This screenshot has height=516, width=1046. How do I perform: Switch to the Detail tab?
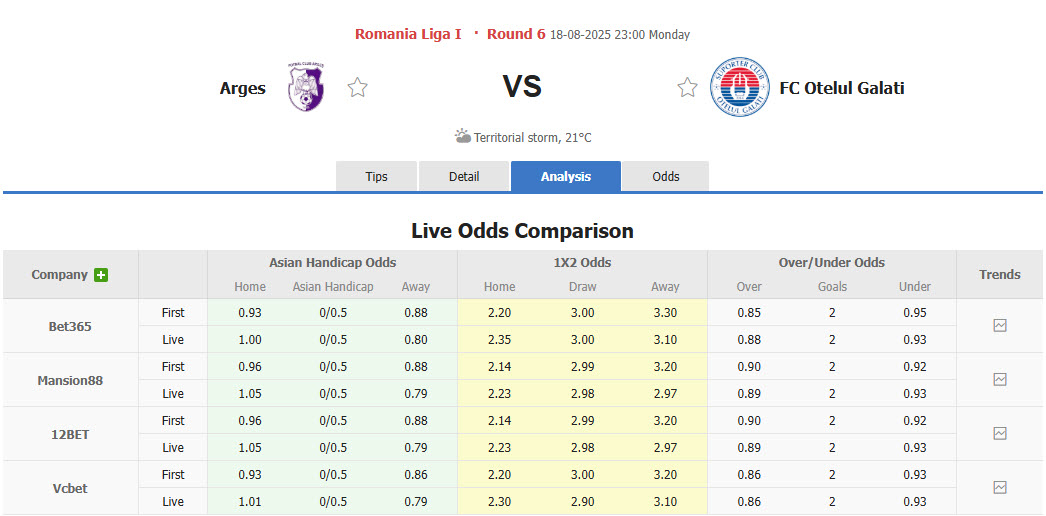[x=464, y=177]
